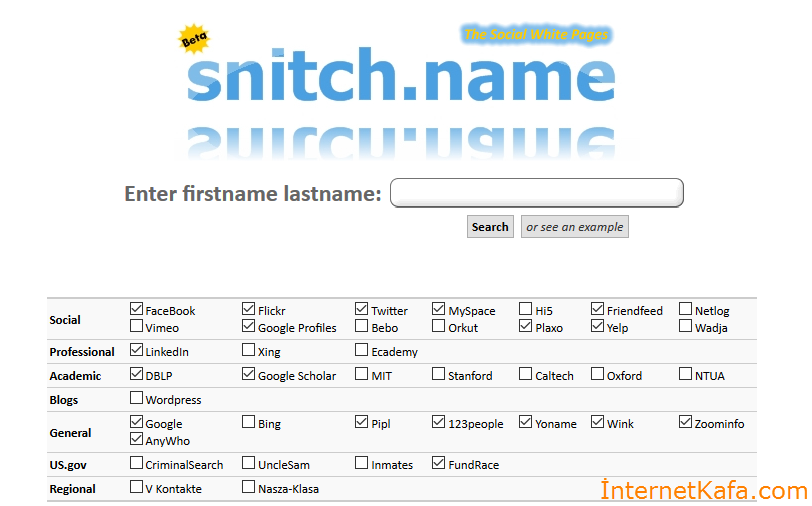Uncheck the DBLP checkbox
The image size is (812, 506).
click(136, 374)
